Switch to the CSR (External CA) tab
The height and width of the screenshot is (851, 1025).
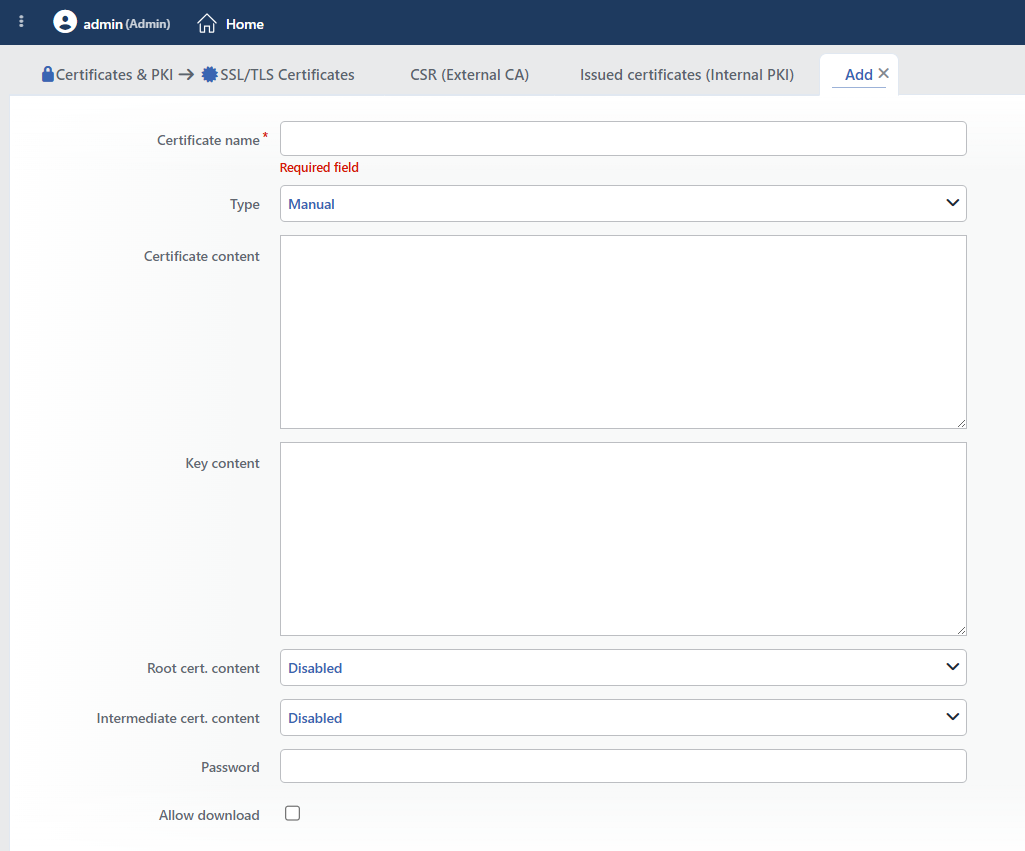(469, 75)
